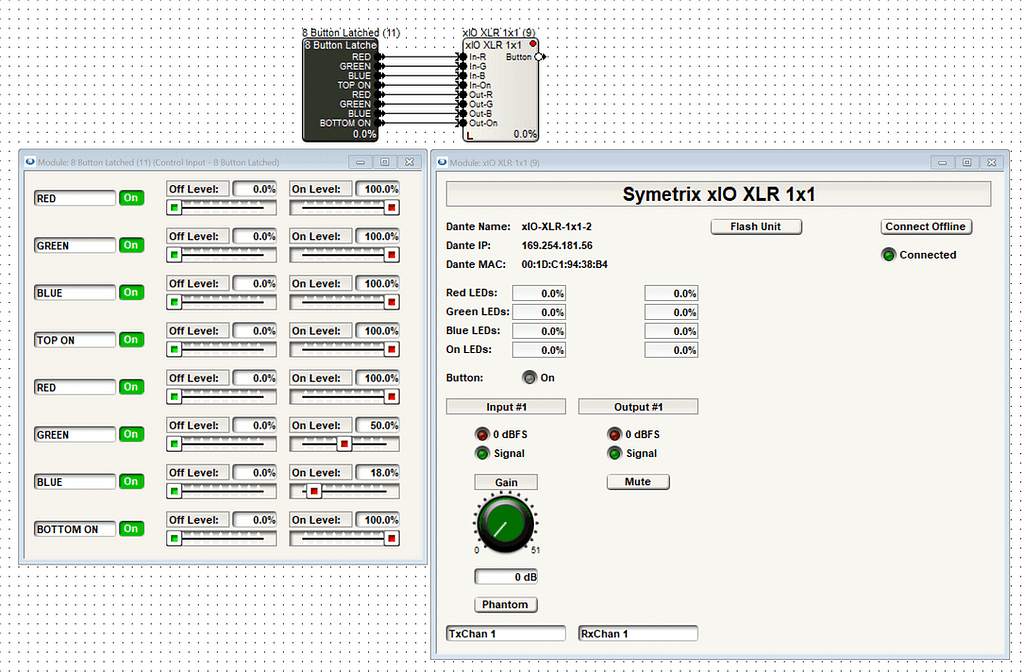
Task: Click the Output #1 0 dBFS clip LED
Action: (x=615, y=435)
